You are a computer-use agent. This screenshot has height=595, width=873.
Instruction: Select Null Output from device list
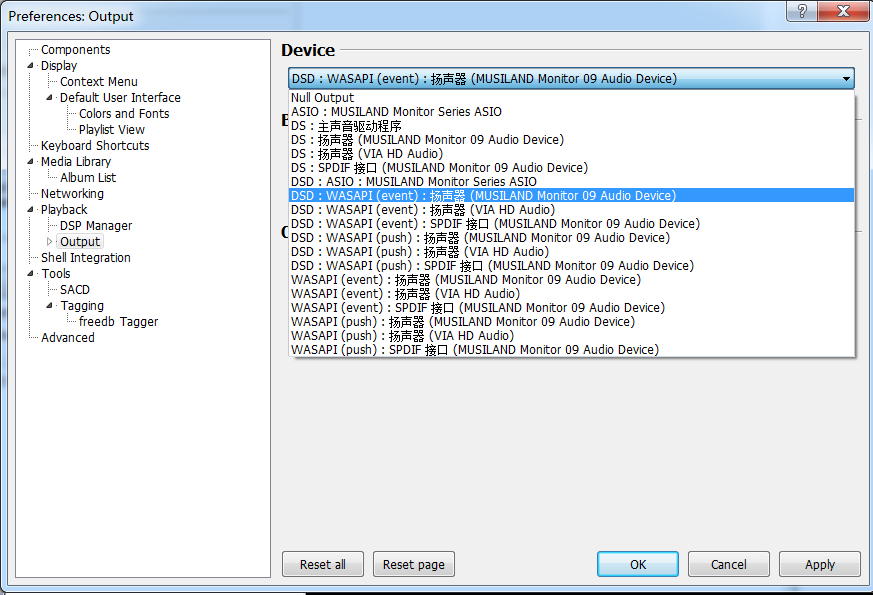click(x=322, y=98)
